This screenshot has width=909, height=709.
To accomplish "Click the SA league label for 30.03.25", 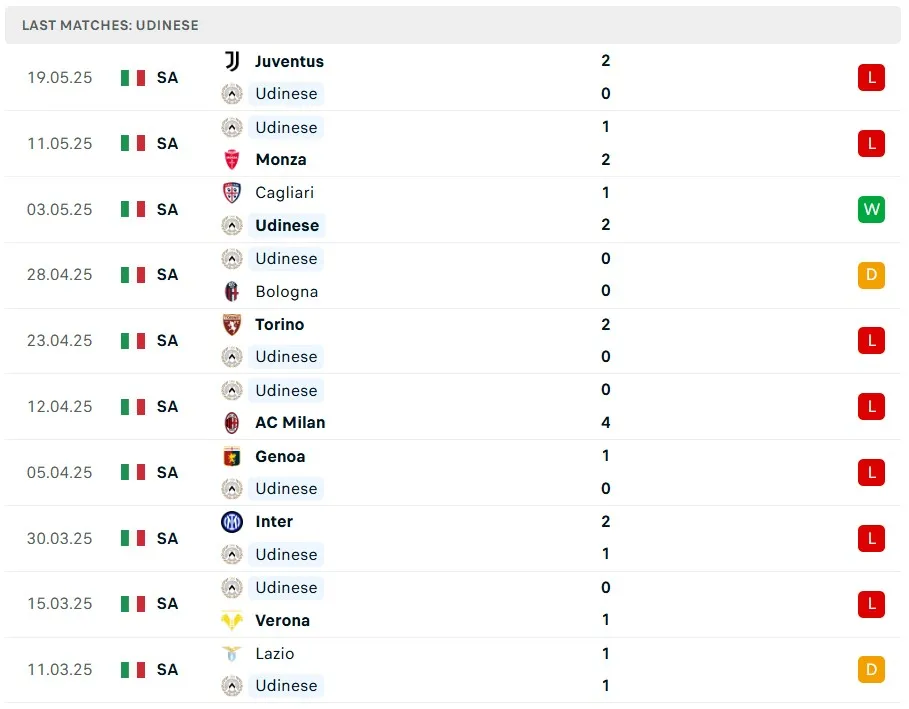I will tap(167, 538).
